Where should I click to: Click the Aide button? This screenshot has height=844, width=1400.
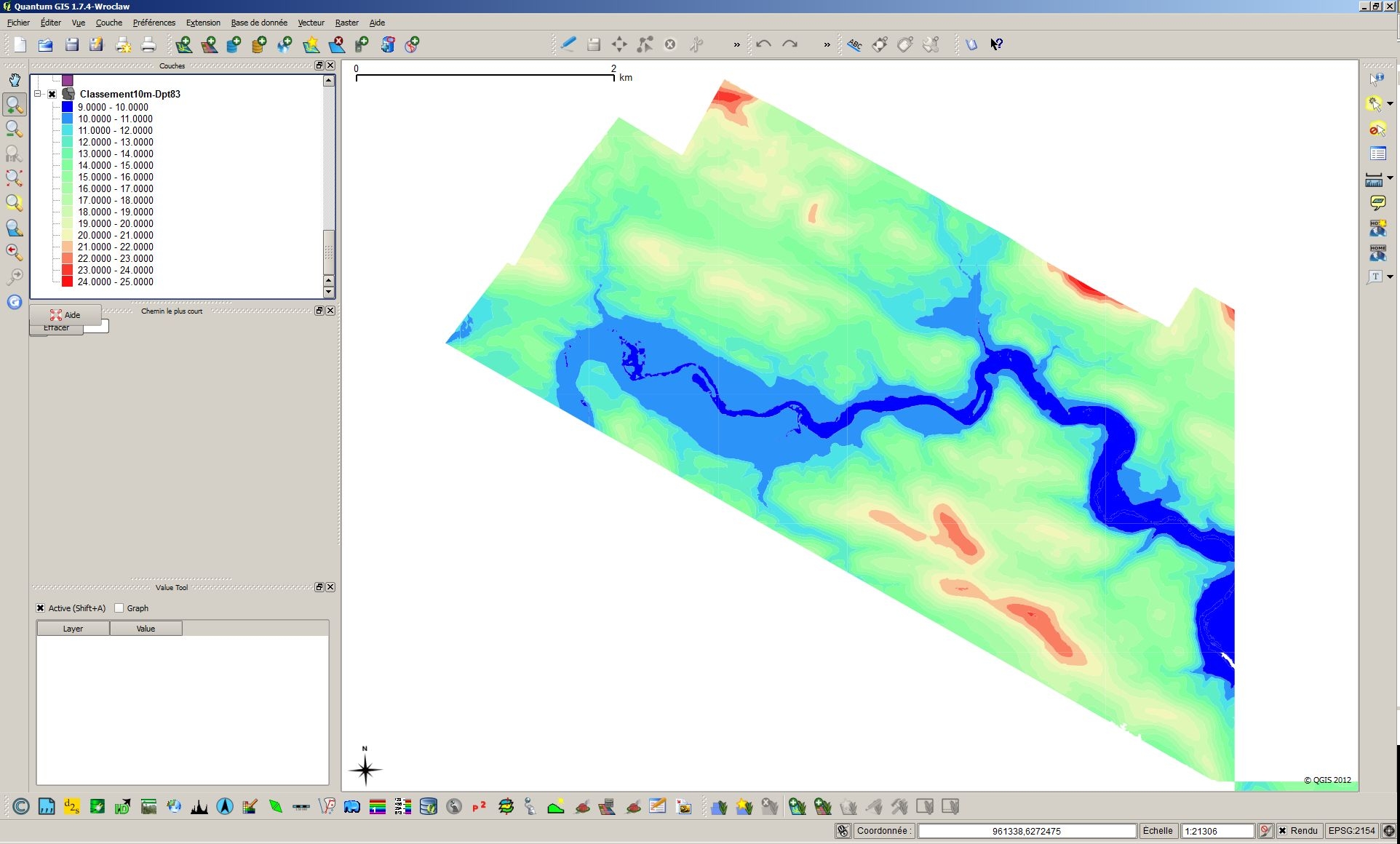pyautogui.click(x=65, y=315)
